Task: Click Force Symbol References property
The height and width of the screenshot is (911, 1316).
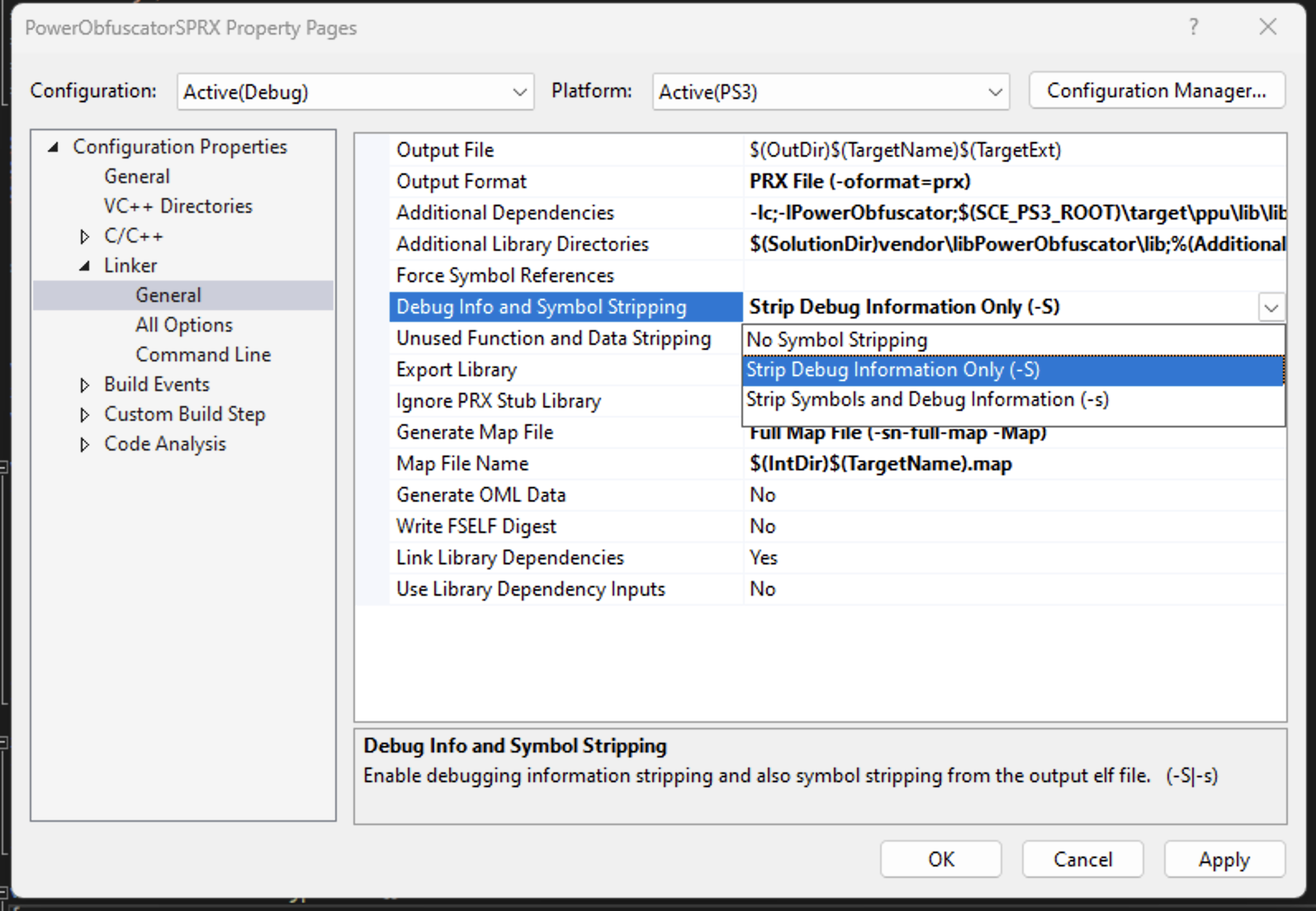Action: pos(505,276)
